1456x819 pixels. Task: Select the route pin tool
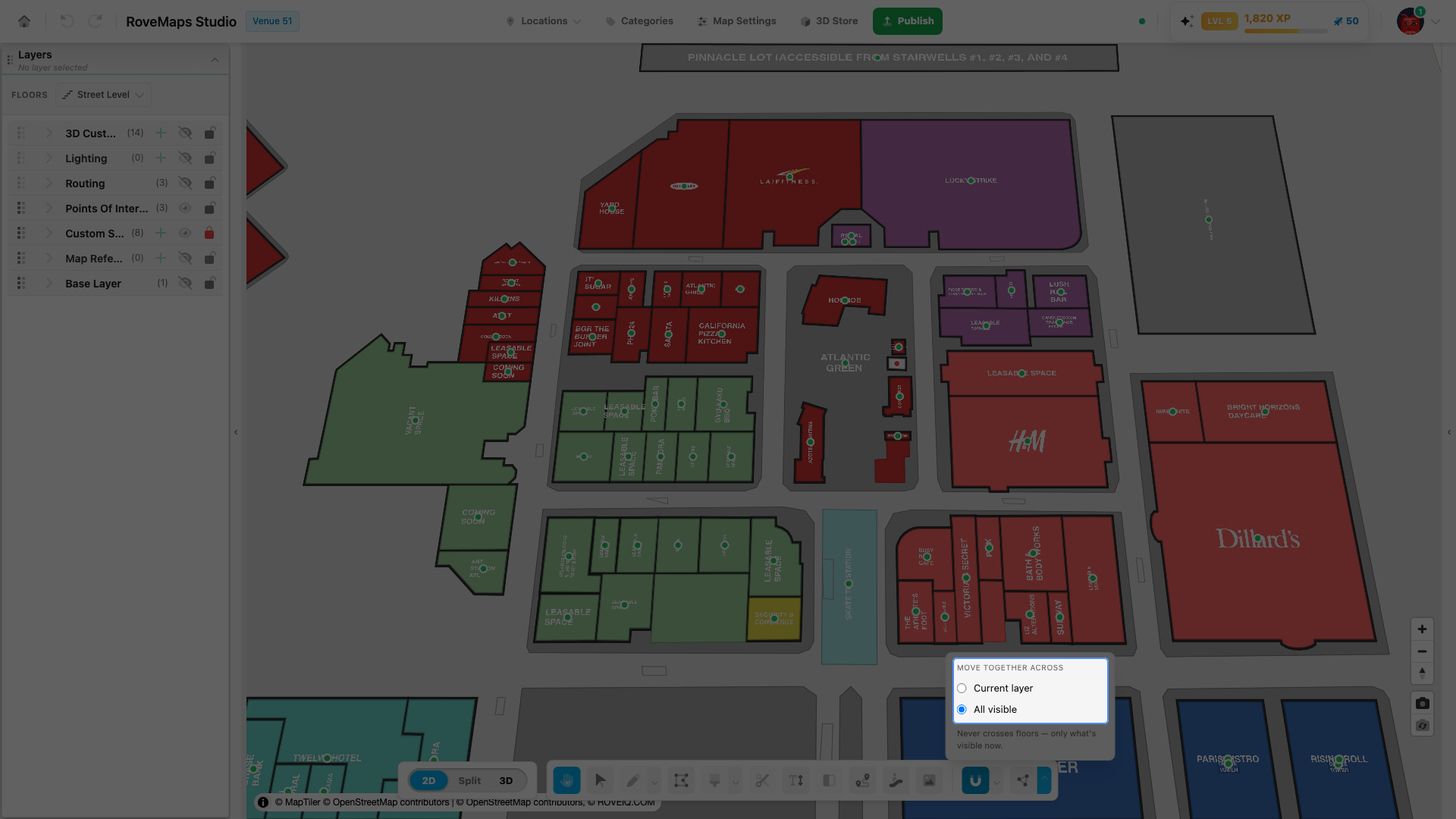862,780
